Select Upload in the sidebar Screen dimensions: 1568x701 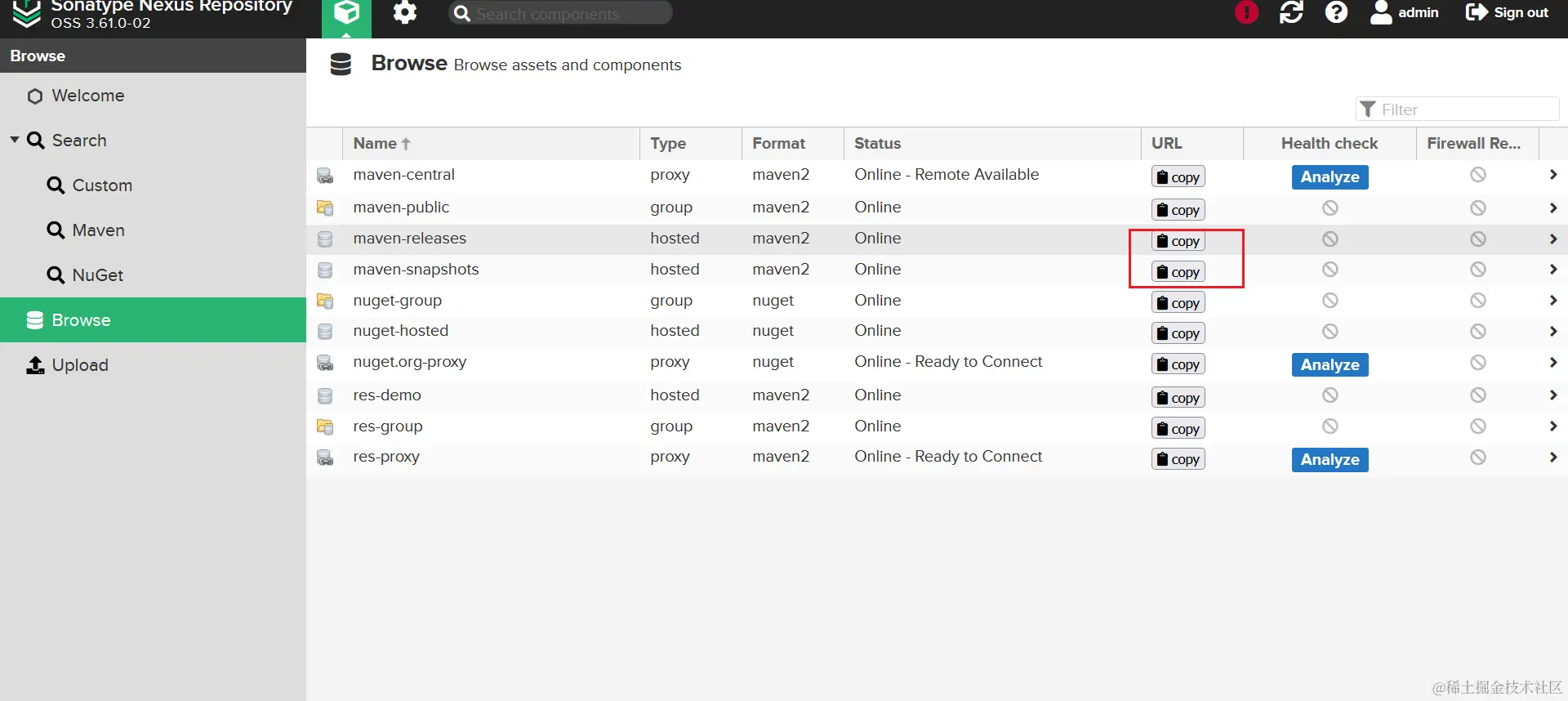pos(79,365)
